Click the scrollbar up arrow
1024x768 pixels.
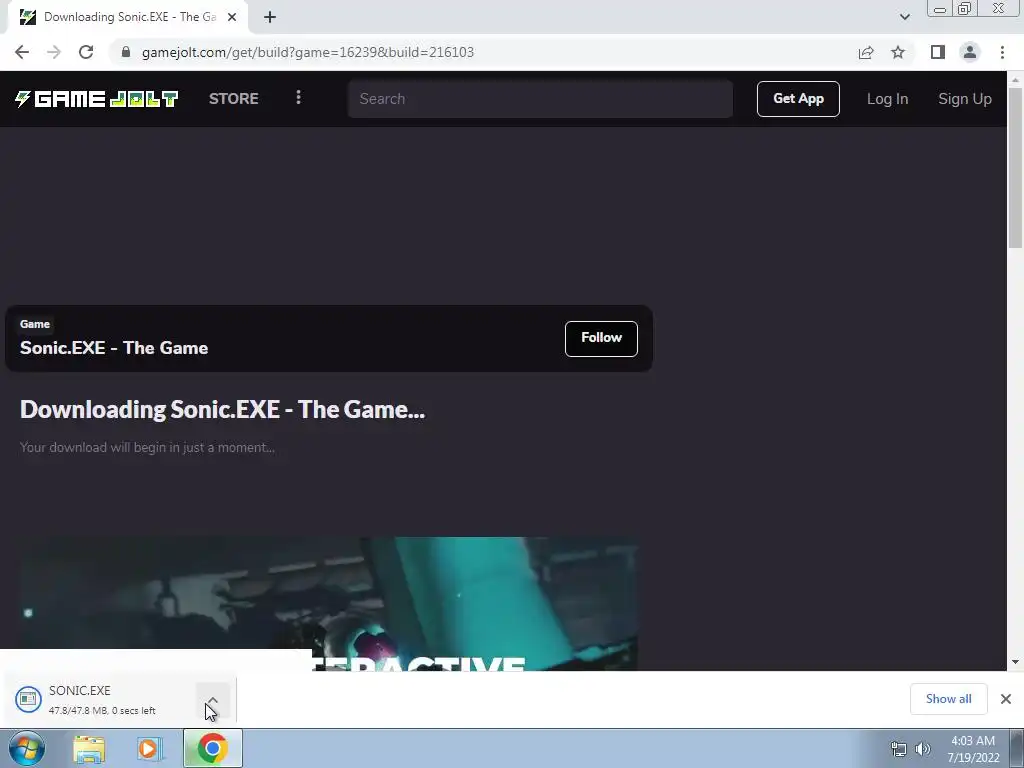[x=1015, y=80]
